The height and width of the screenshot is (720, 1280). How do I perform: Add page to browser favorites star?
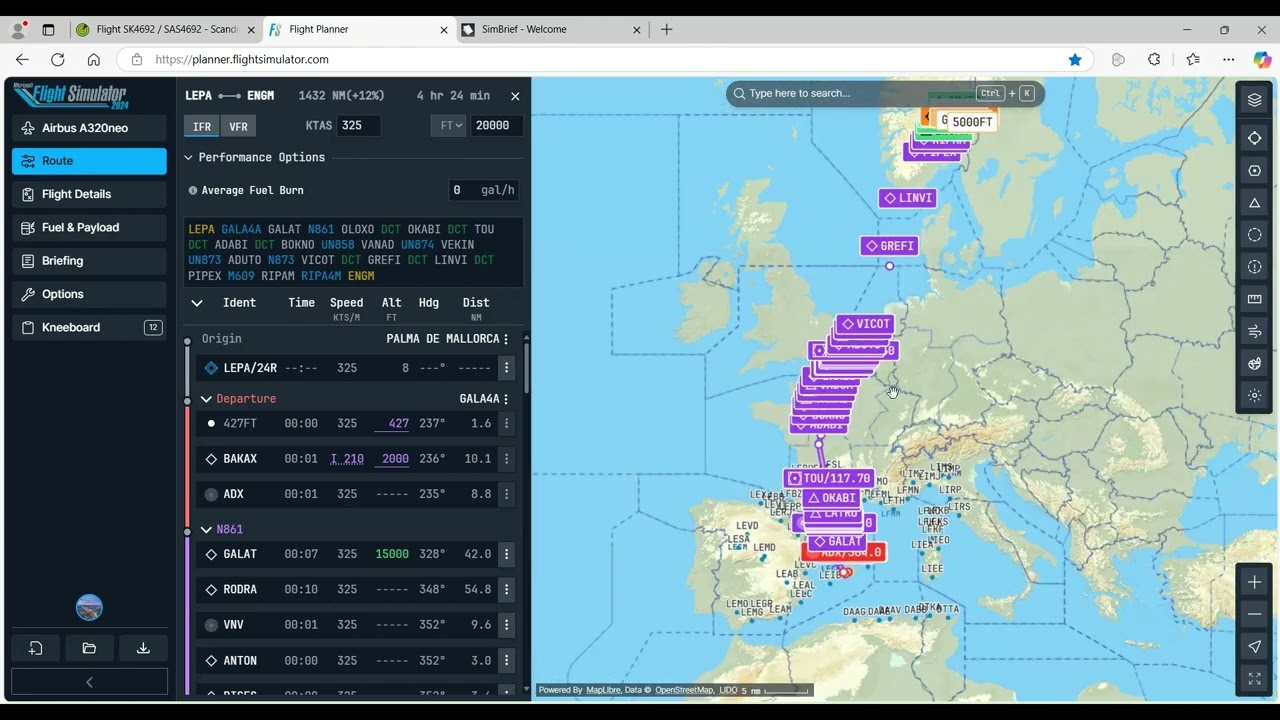click(x=1075, y=60)
